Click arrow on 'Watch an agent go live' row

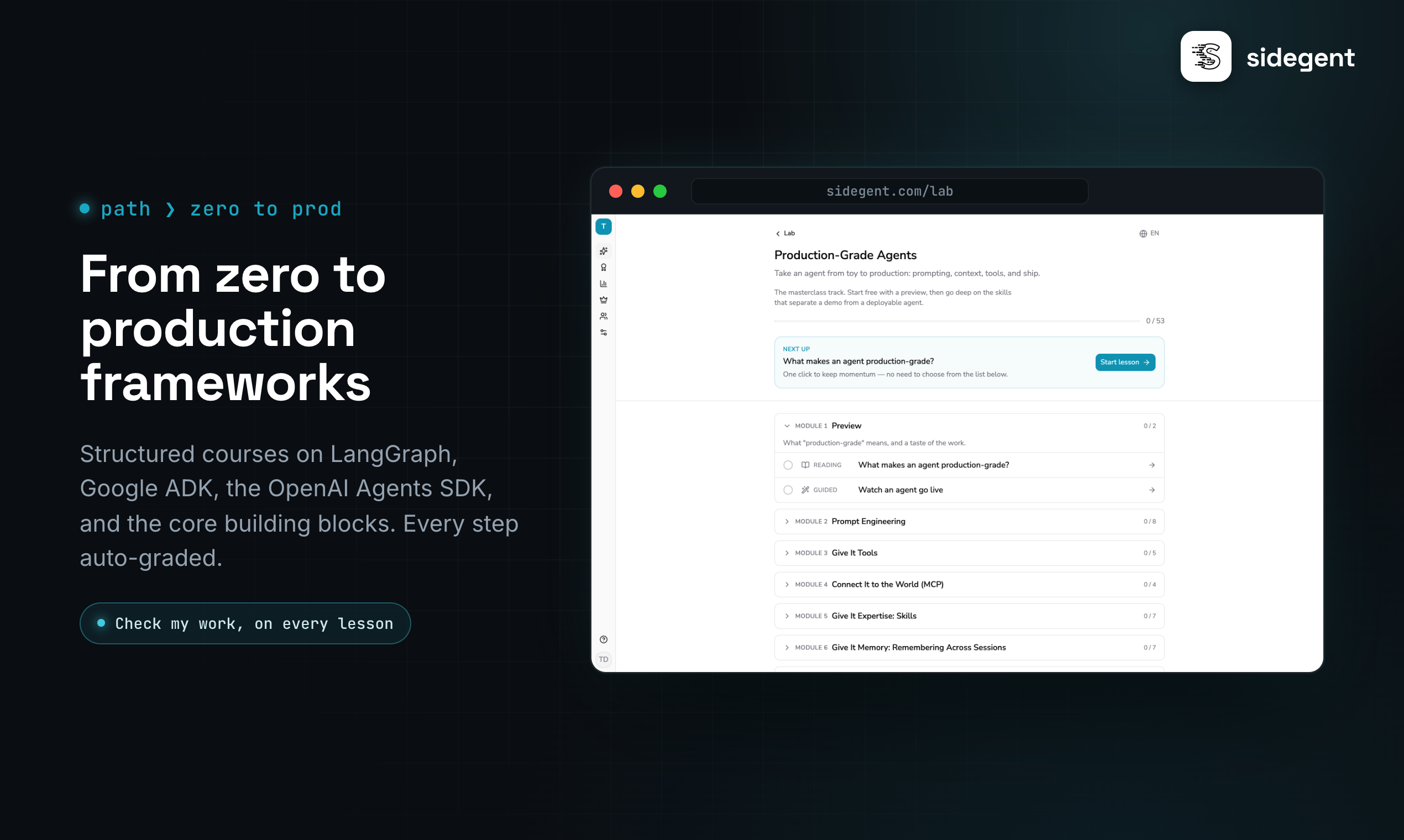[x=1151, y=490]
